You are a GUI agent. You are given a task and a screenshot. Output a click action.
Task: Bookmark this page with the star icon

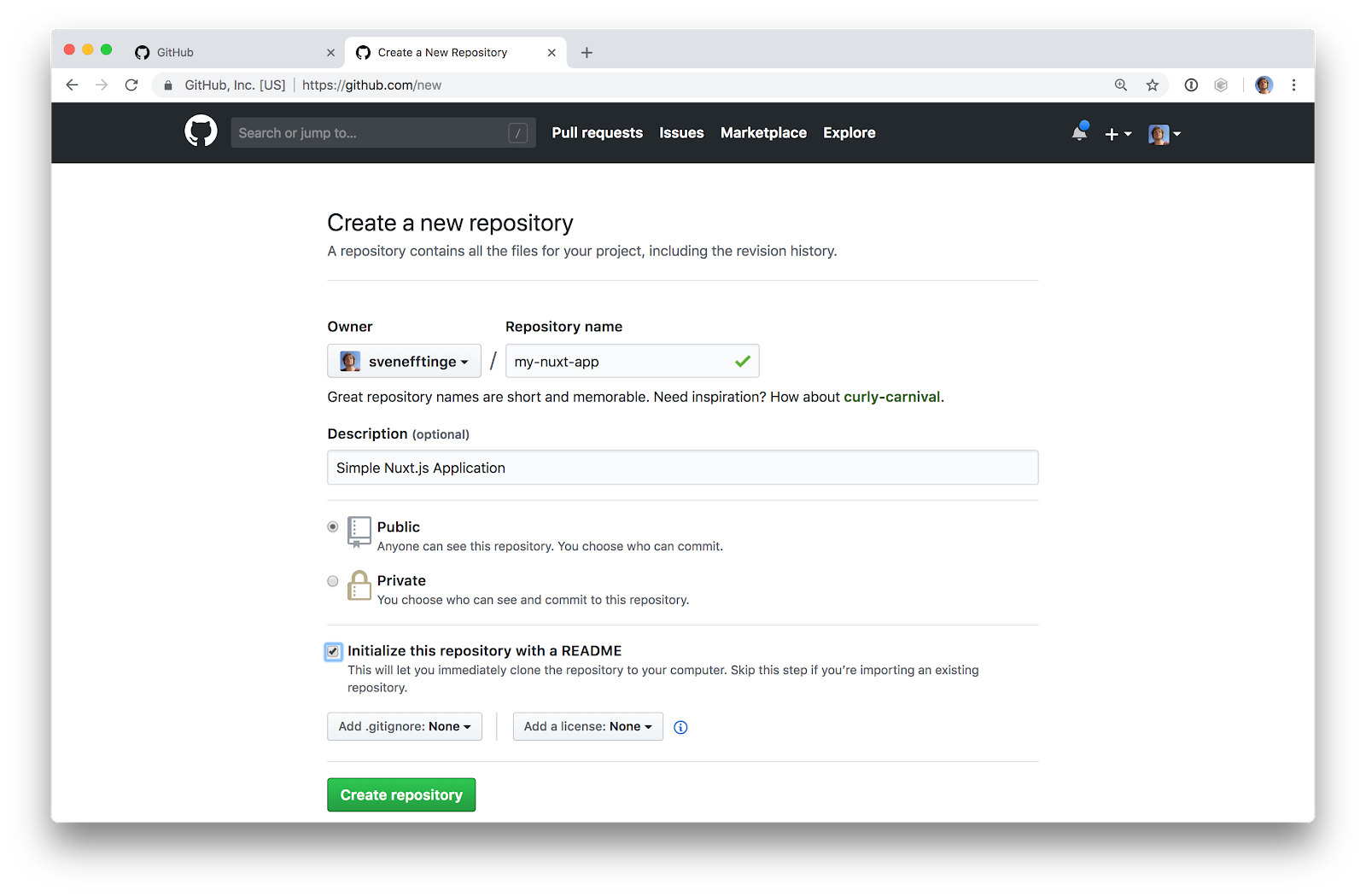1153,85
